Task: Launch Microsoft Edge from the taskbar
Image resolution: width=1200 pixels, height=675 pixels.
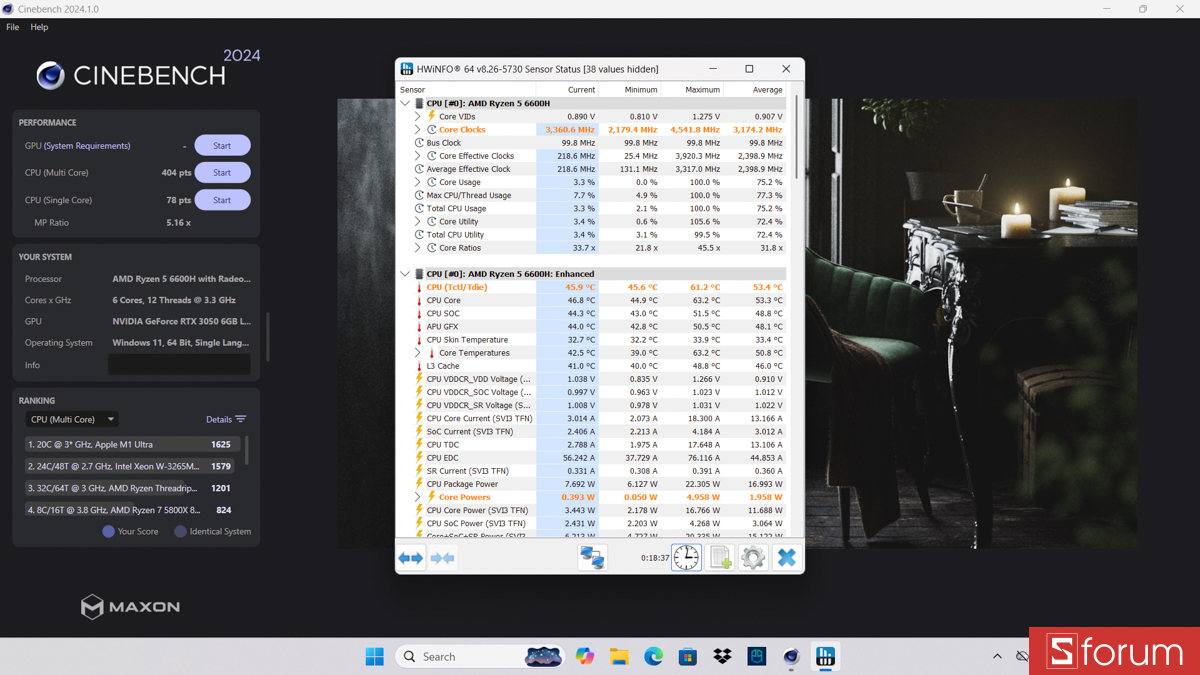Action: (653, 656)
